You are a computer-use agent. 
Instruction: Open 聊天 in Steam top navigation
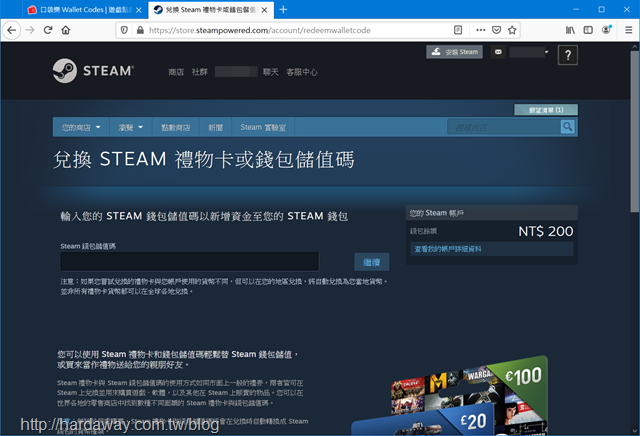coord(271,72)
